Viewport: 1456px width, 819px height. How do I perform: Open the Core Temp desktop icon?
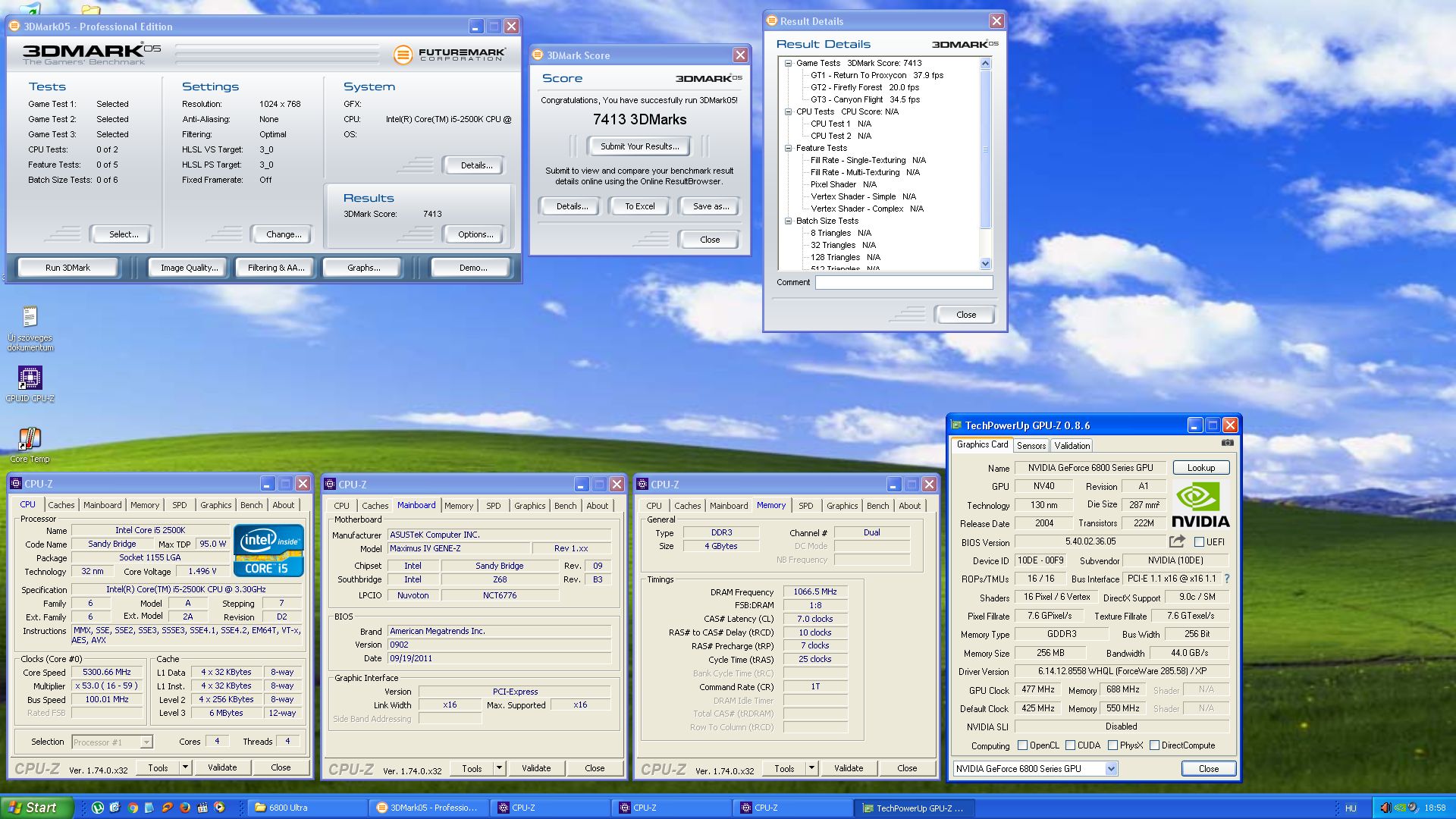[30, 445]
